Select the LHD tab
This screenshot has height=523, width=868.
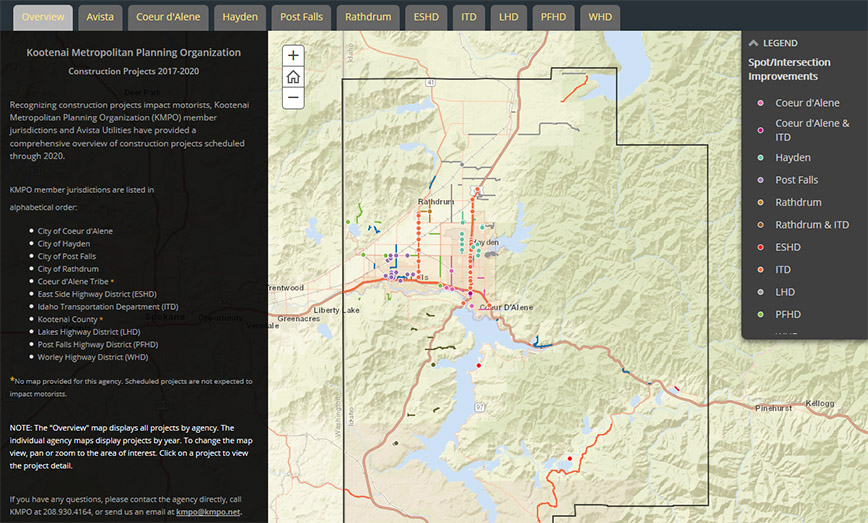coord(509,17)
